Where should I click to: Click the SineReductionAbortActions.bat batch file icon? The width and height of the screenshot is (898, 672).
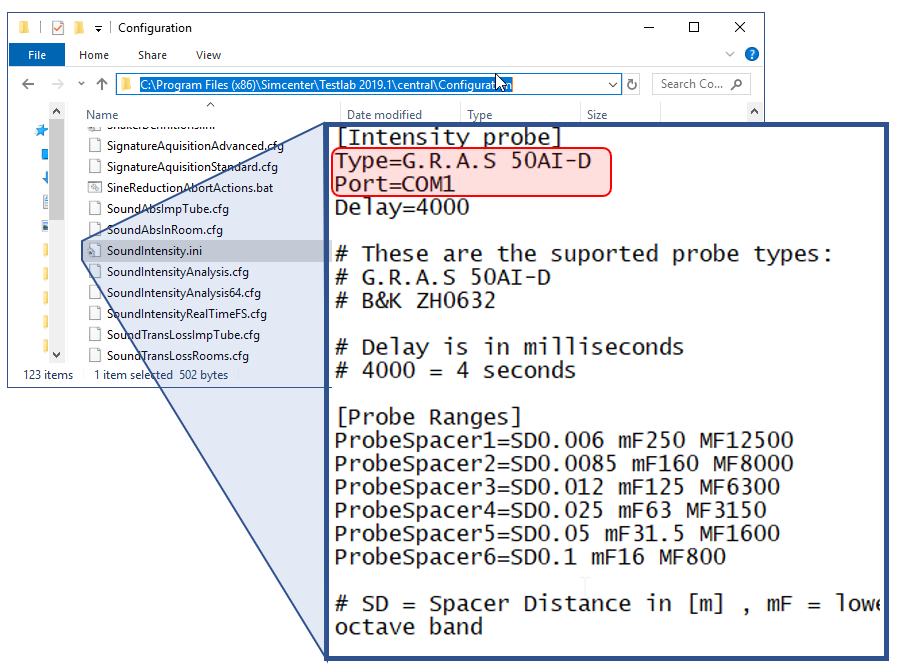[95, 187]
